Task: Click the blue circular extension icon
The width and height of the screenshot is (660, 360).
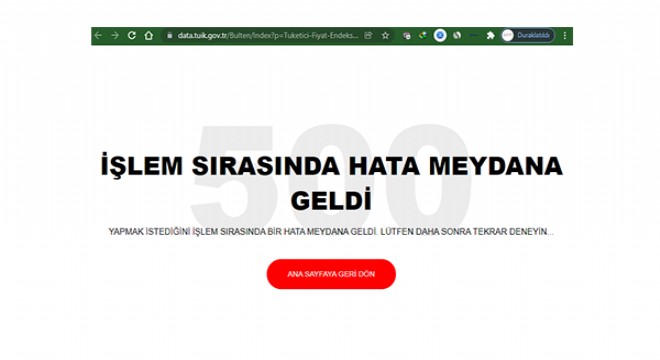Action: click(440, 36)
